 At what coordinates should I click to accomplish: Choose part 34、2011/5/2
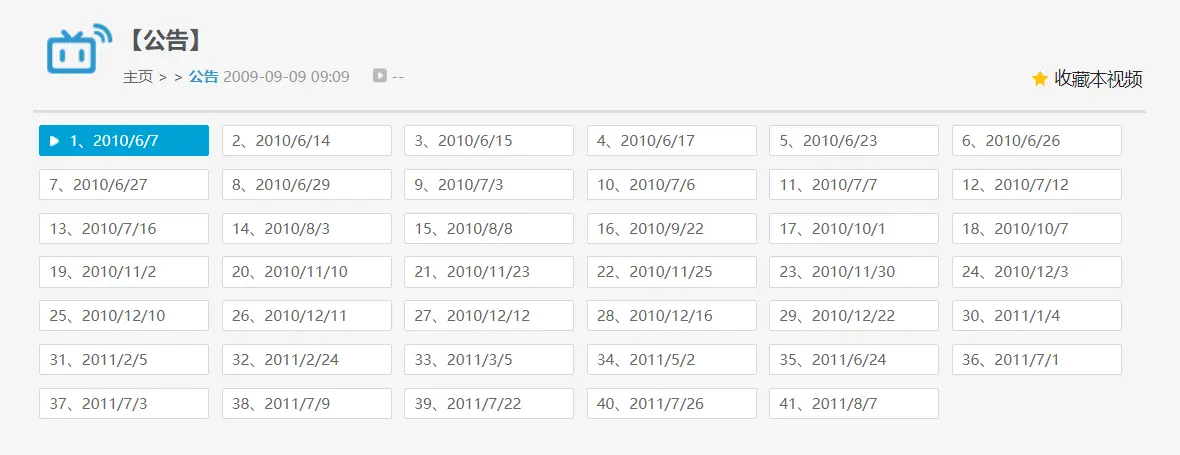pyautogui.click(x=671, y=360)
